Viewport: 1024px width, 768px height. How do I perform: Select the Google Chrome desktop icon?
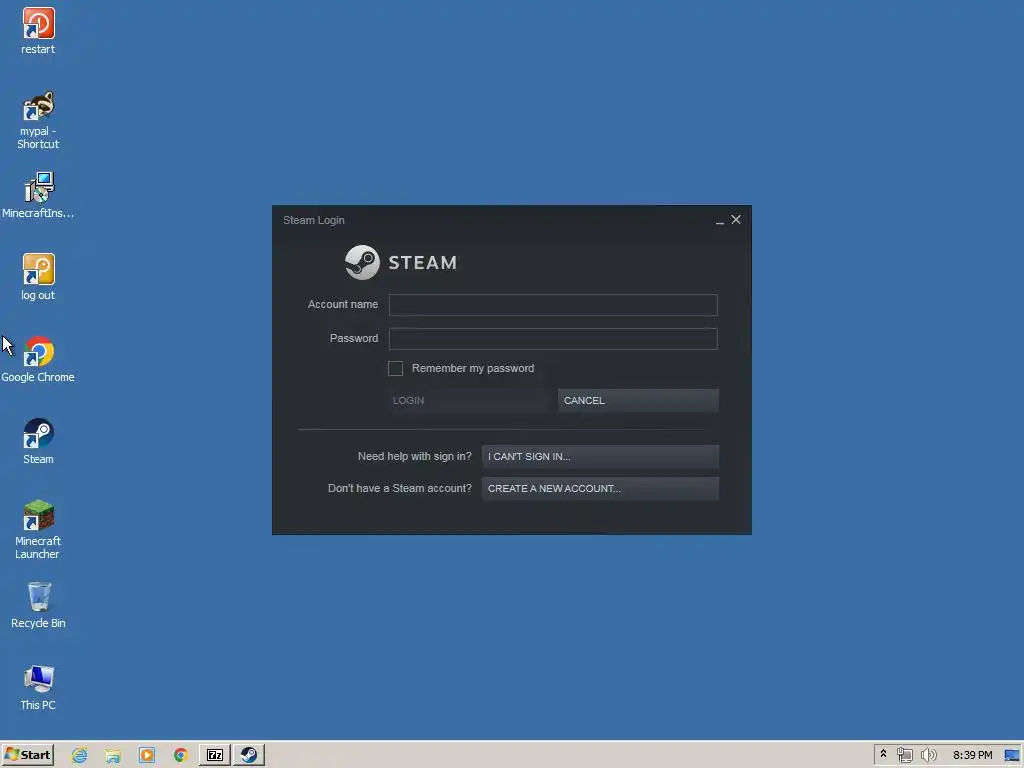(x=38, y=352)
